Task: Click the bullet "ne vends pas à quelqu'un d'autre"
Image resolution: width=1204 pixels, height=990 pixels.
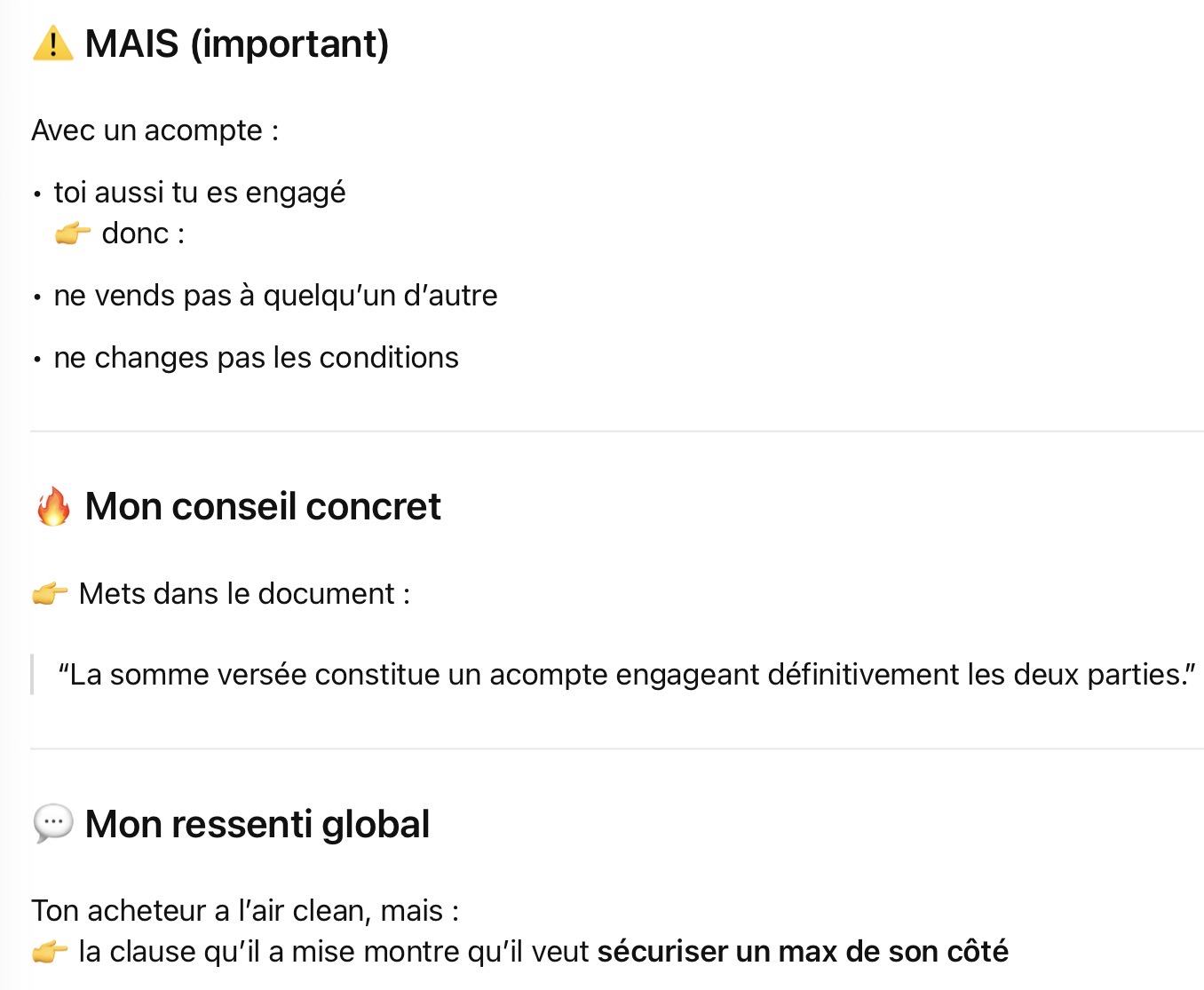Action: pyautogui.click(x=275, y=296)
